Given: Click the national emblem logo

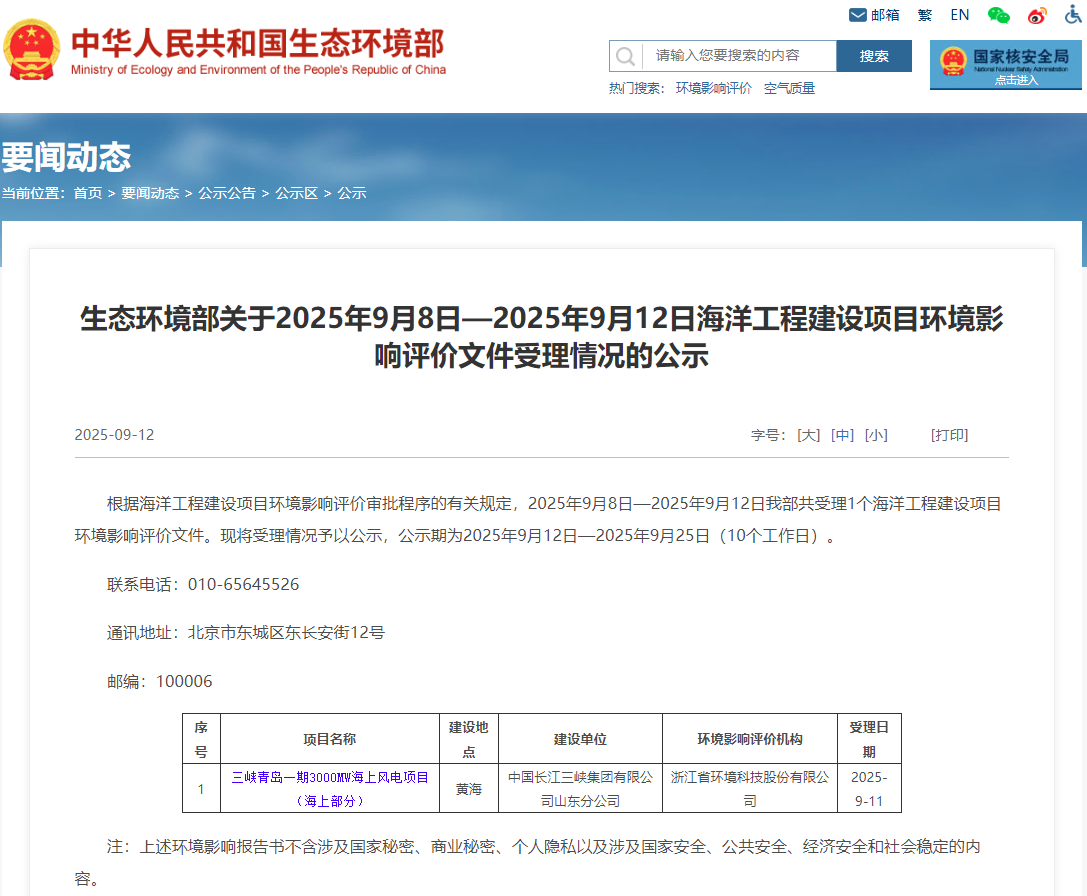Looking at the screenshot, I should click(32, 49).
